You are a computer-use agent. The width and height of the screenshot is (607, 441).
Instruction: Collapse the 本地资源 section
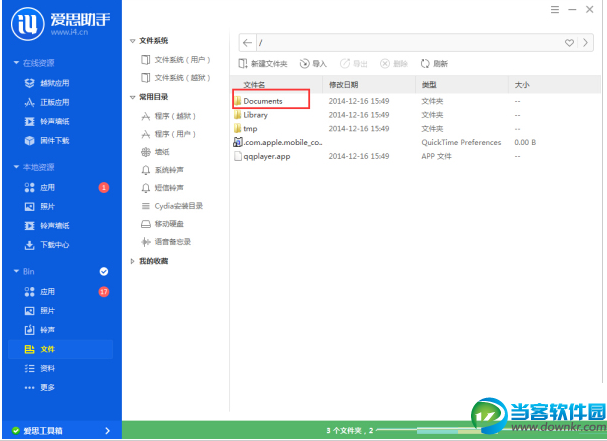[16, 167]
